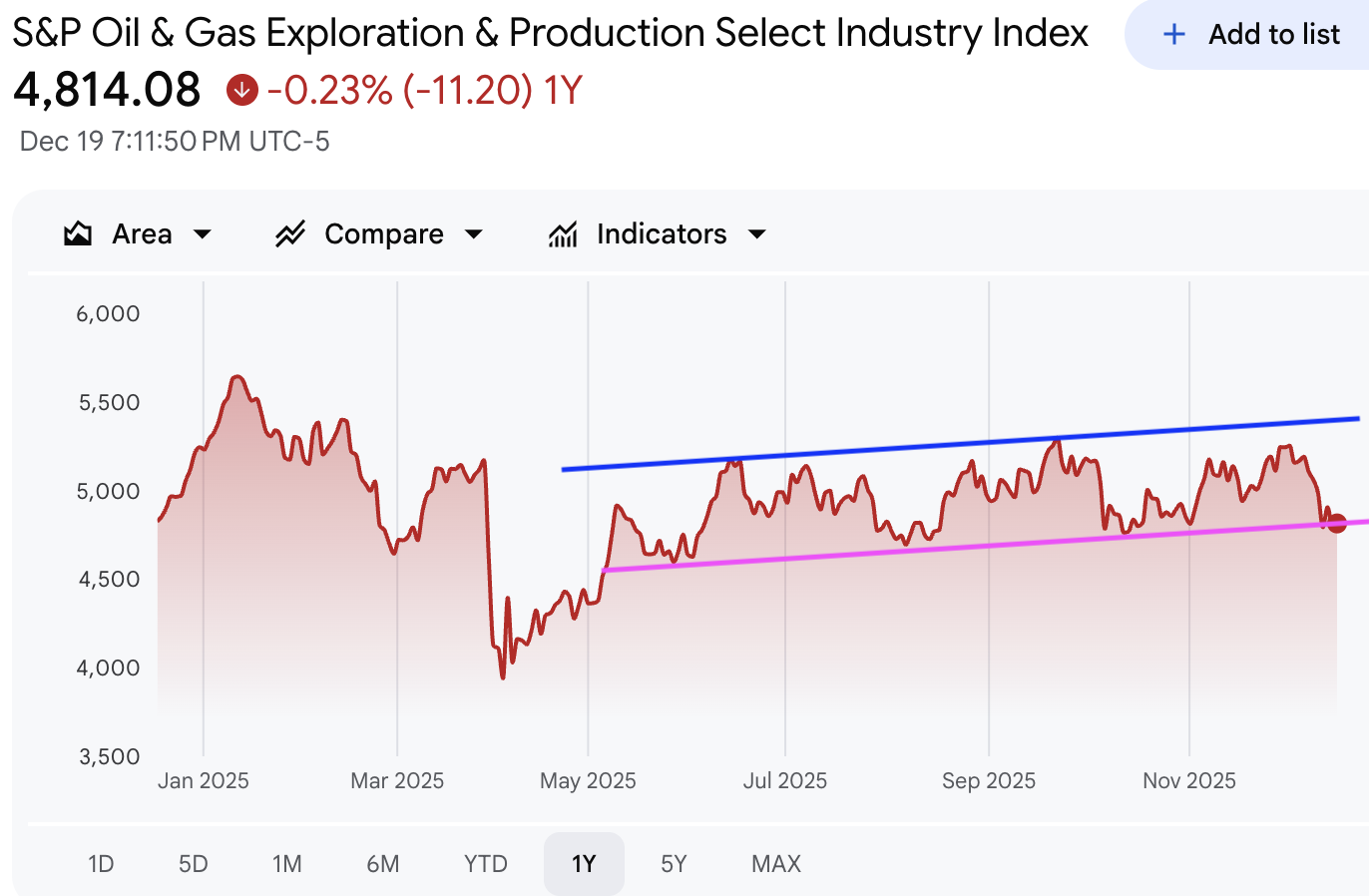Click the Indicators chart icon
Image resolution: width=1369 pixels, height=896 pixels.
coord(564,234)
